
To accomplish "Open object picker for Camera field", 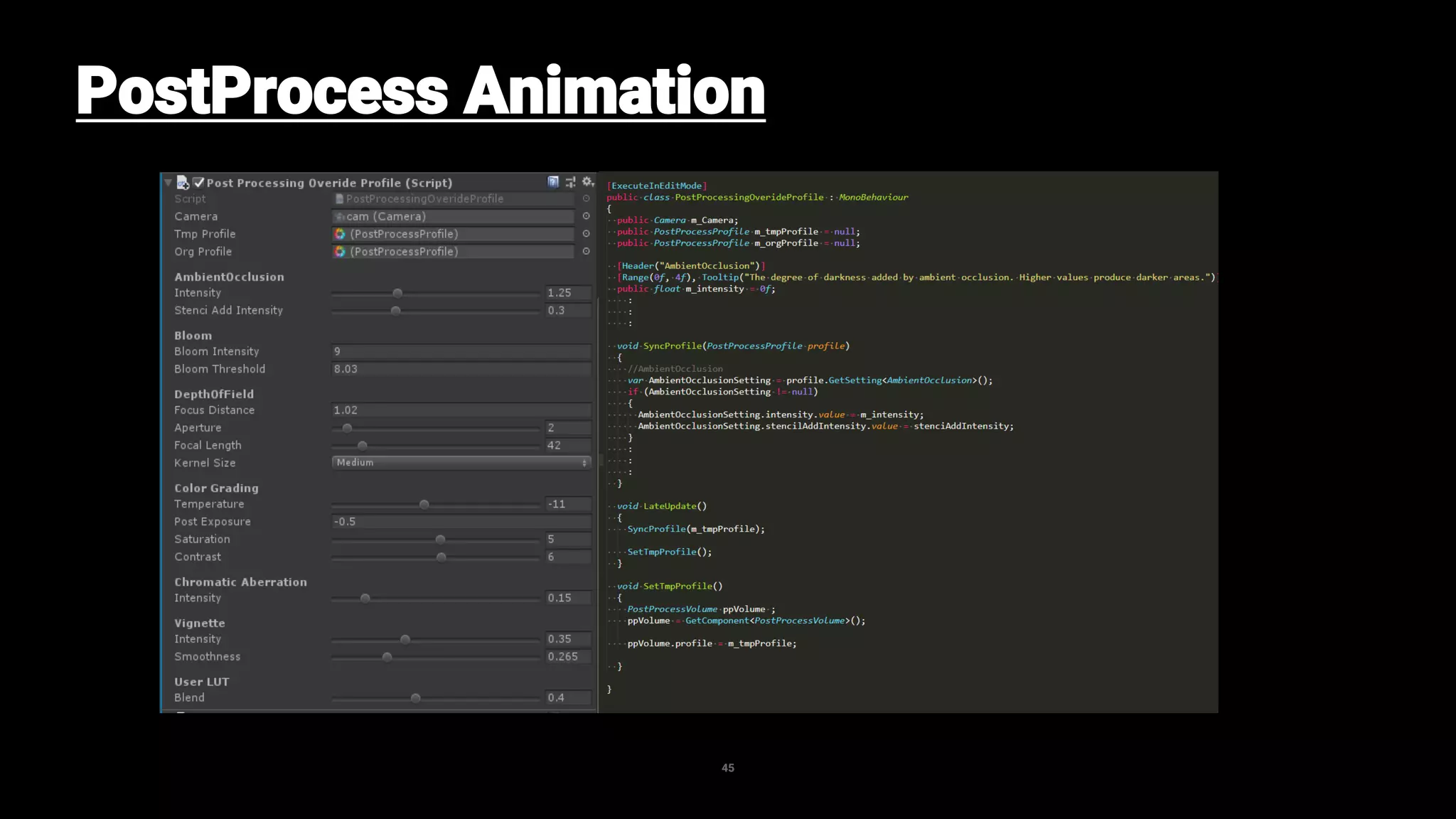I will 586,216.
